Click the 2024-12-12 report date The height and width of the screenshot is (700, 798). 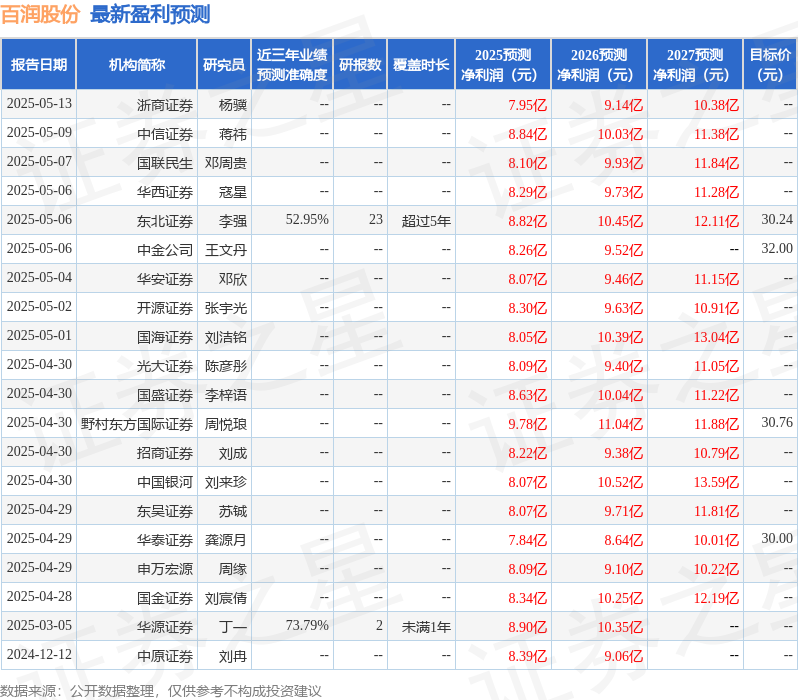click(39, 654)
